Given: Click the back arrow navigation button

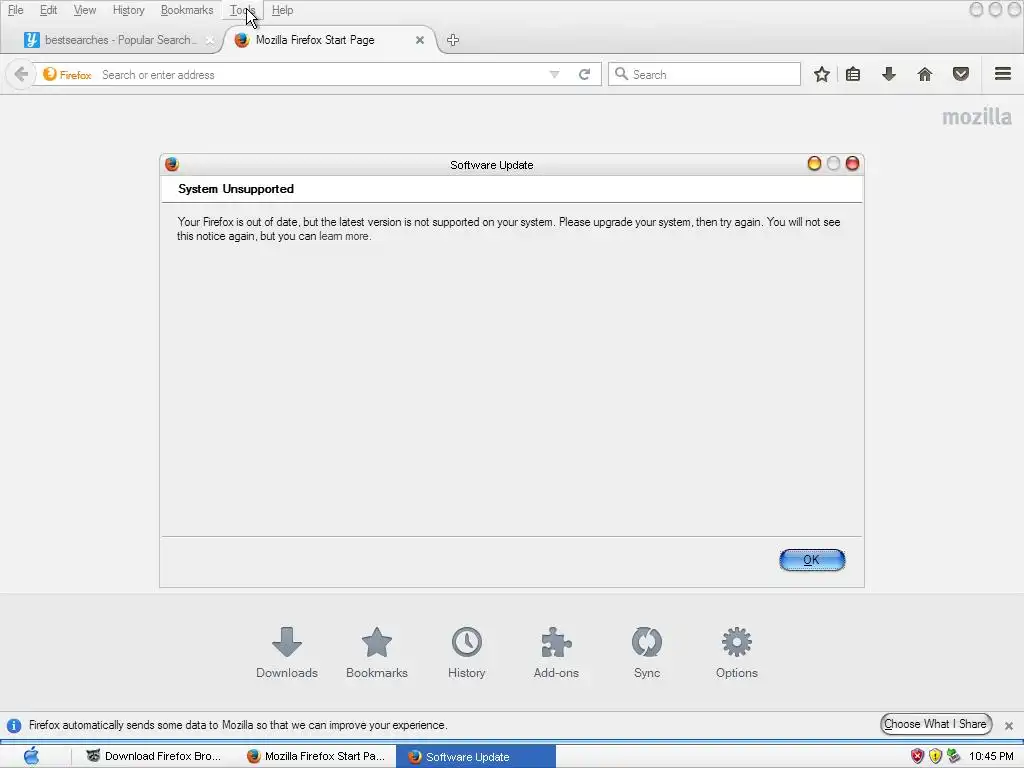Looking at the screenshot, I should point(21,74).
